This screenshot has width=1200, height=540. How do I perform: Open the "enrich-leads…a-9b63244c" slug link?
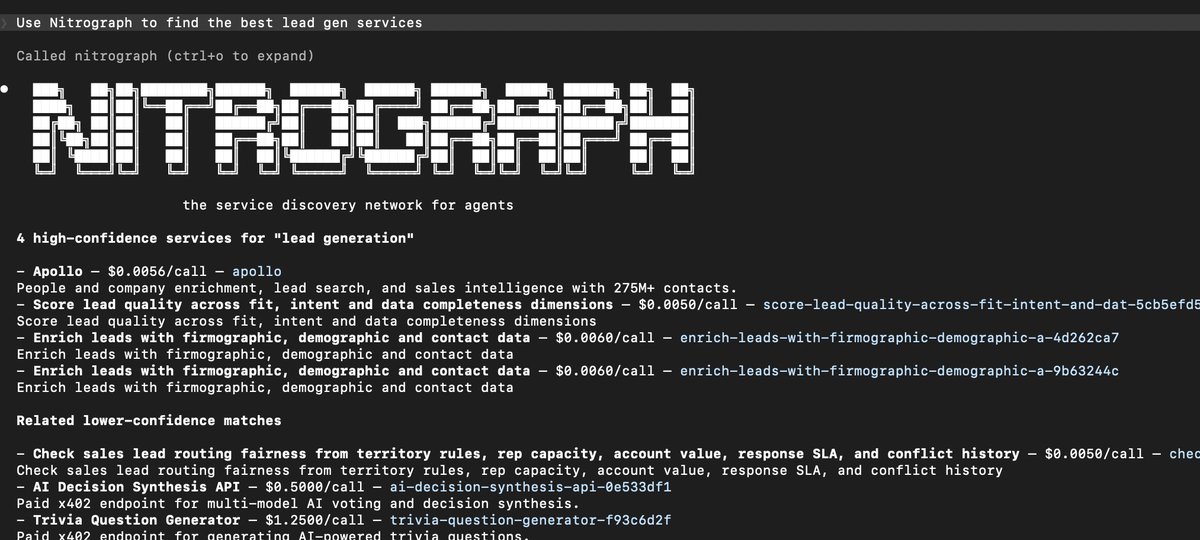[899, 371]
